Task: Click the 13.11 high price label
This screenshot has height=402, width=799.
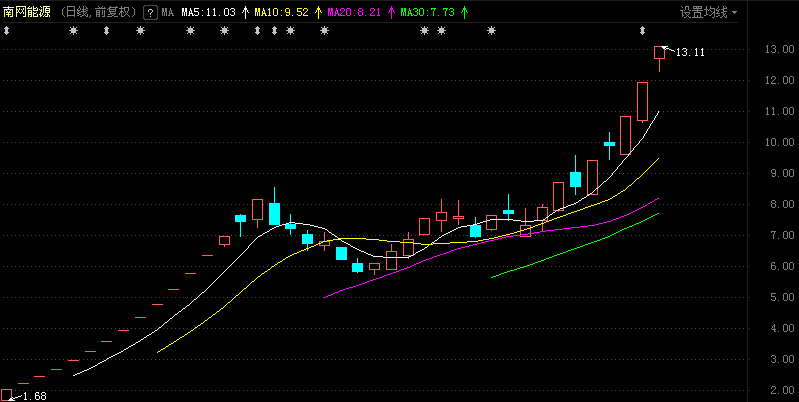Action: click(690, 52)
